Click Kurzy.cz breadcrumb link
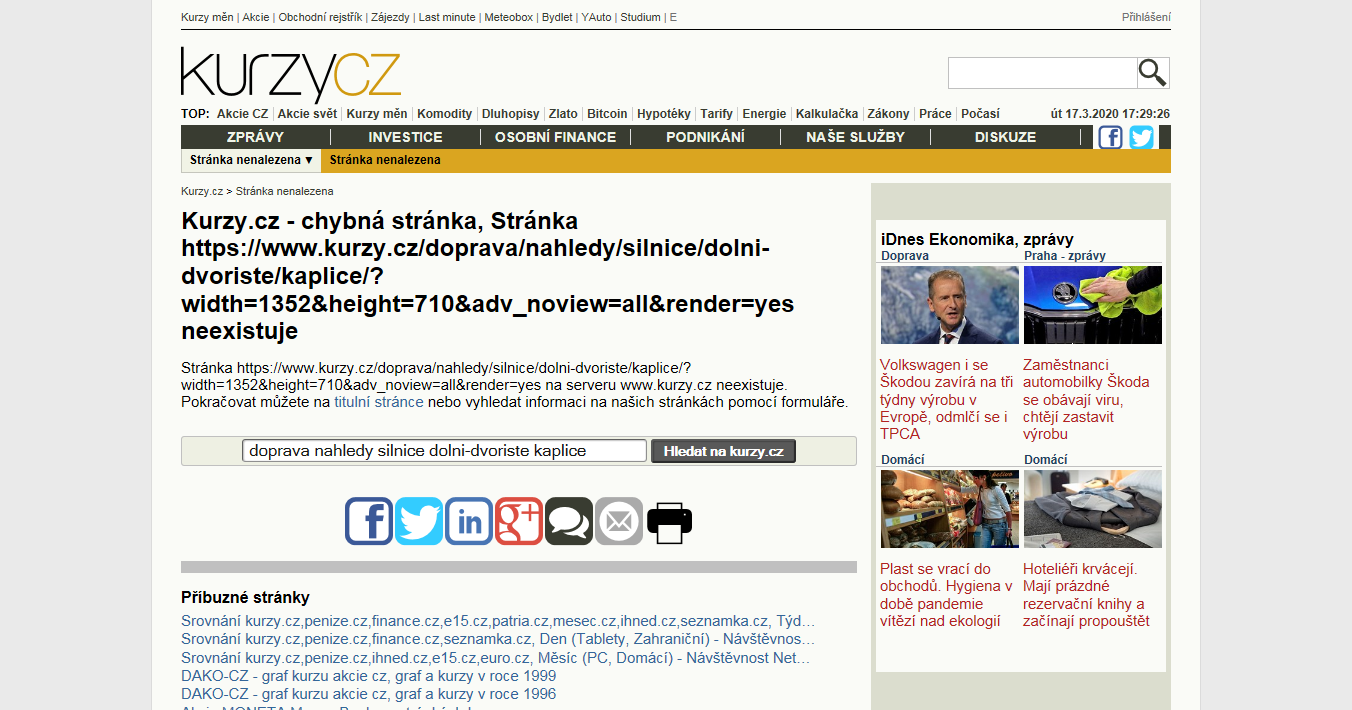This screenshot has width=1352, height=710. (x=202, y=191)
